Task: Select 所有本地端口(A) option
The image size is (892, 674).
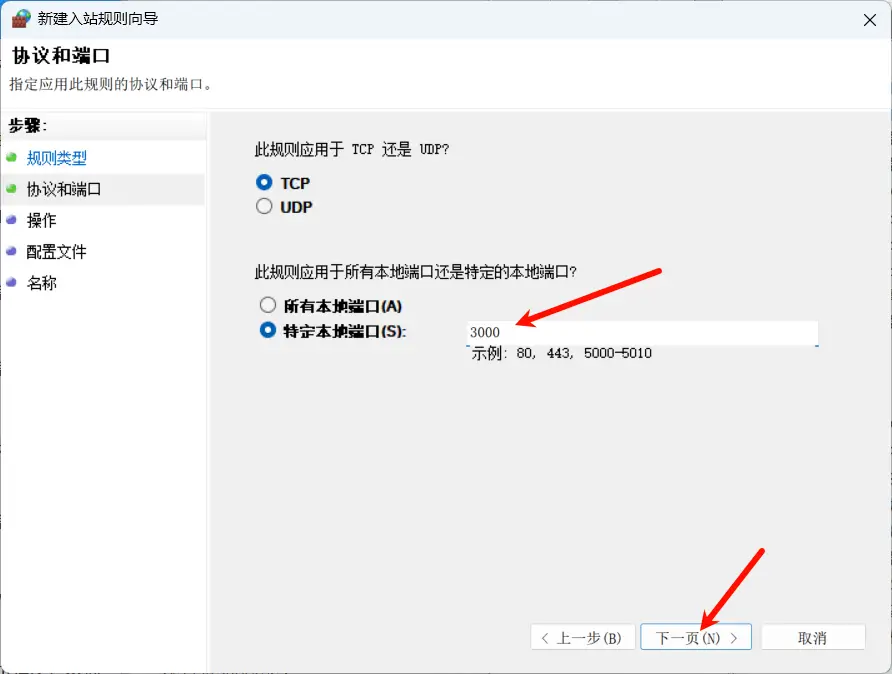Action: point(264,307)
